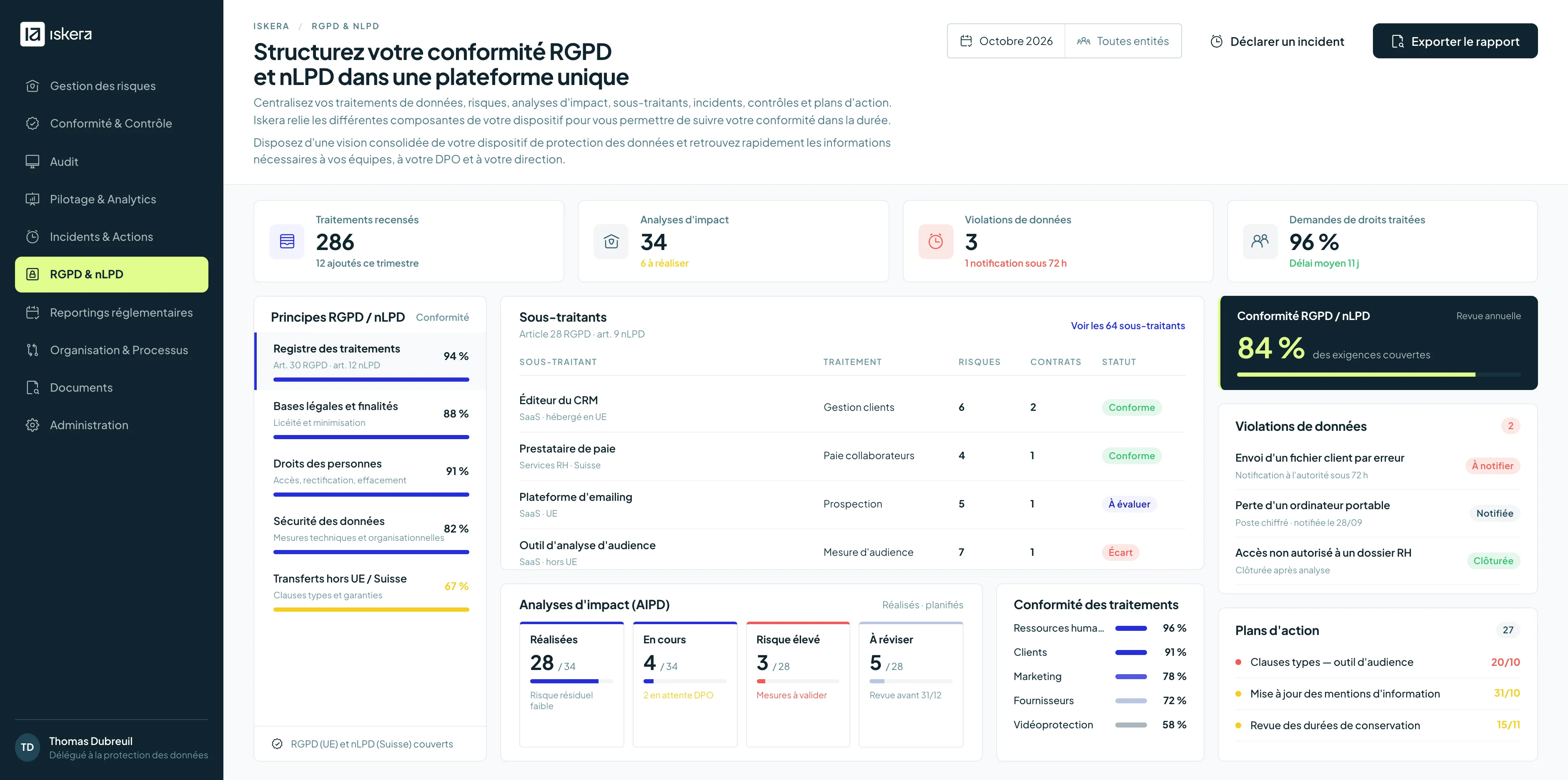The image size is (1568, 780).
Task: Go to Audit section
Action: (x=111, y=161)
